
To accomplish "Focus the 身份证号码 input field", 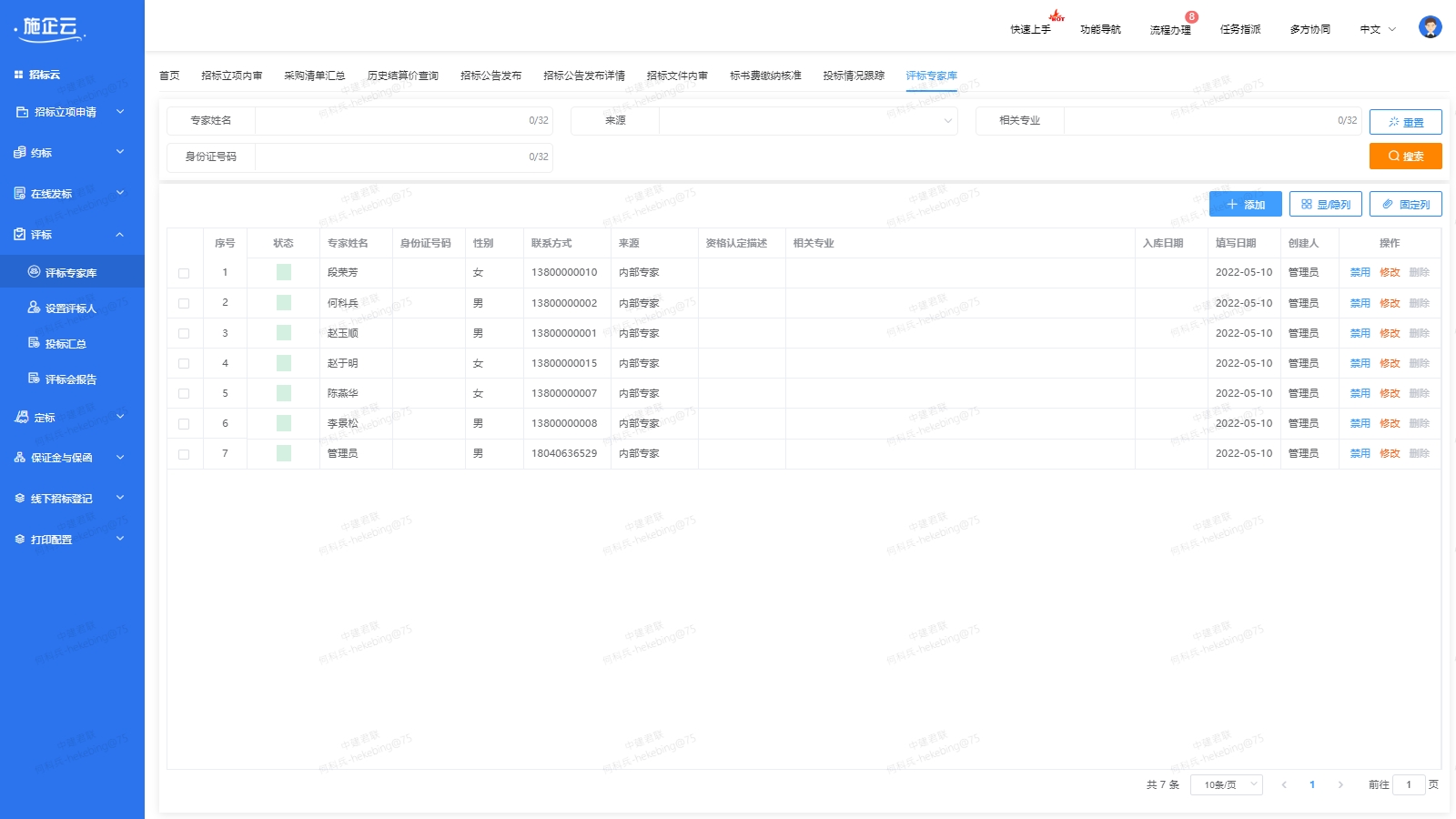I will [404, 157].
